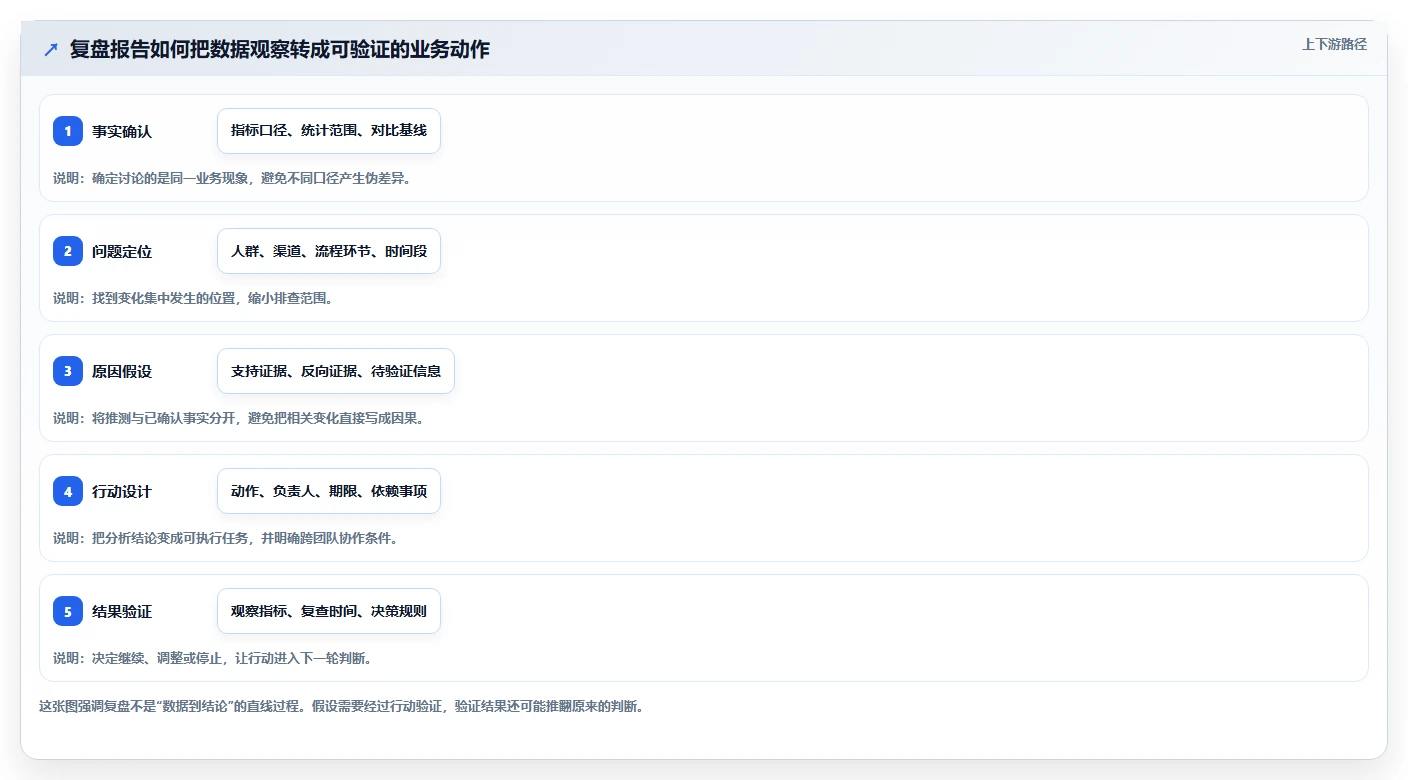Click the arrow icon beside the title
The image size is (1408, 780).
(51, 49)
